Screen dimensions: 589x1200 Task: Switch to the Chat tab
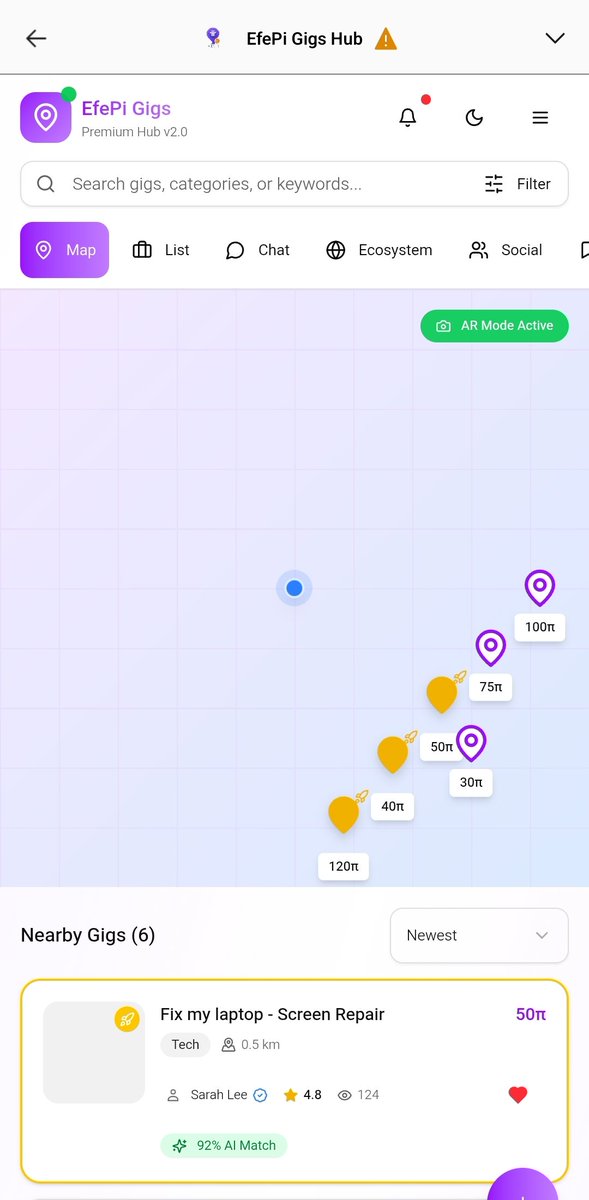pyautogui.click(x=257, y=250)
